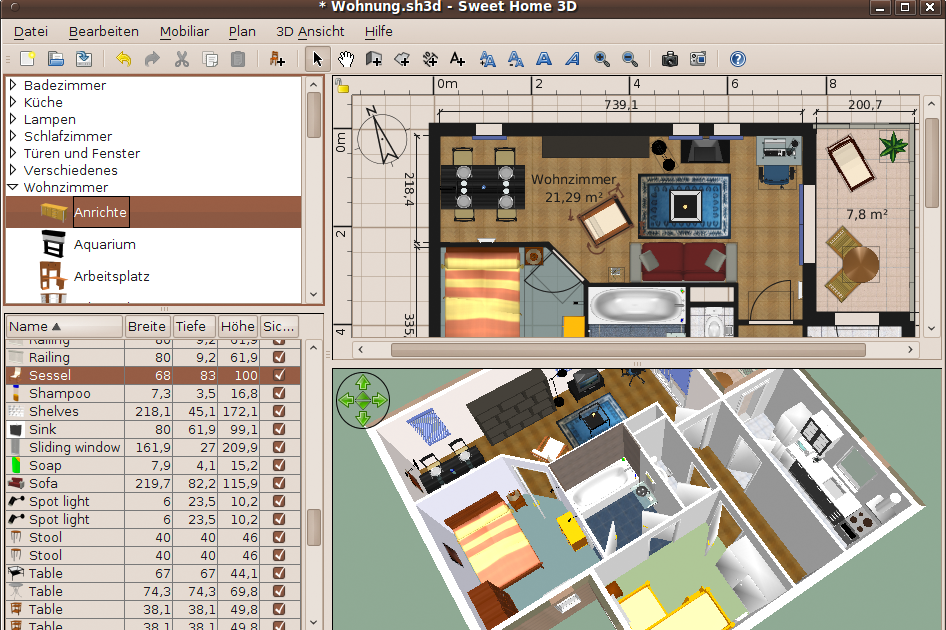Expand the Badezimmer category

click(14, 85)
